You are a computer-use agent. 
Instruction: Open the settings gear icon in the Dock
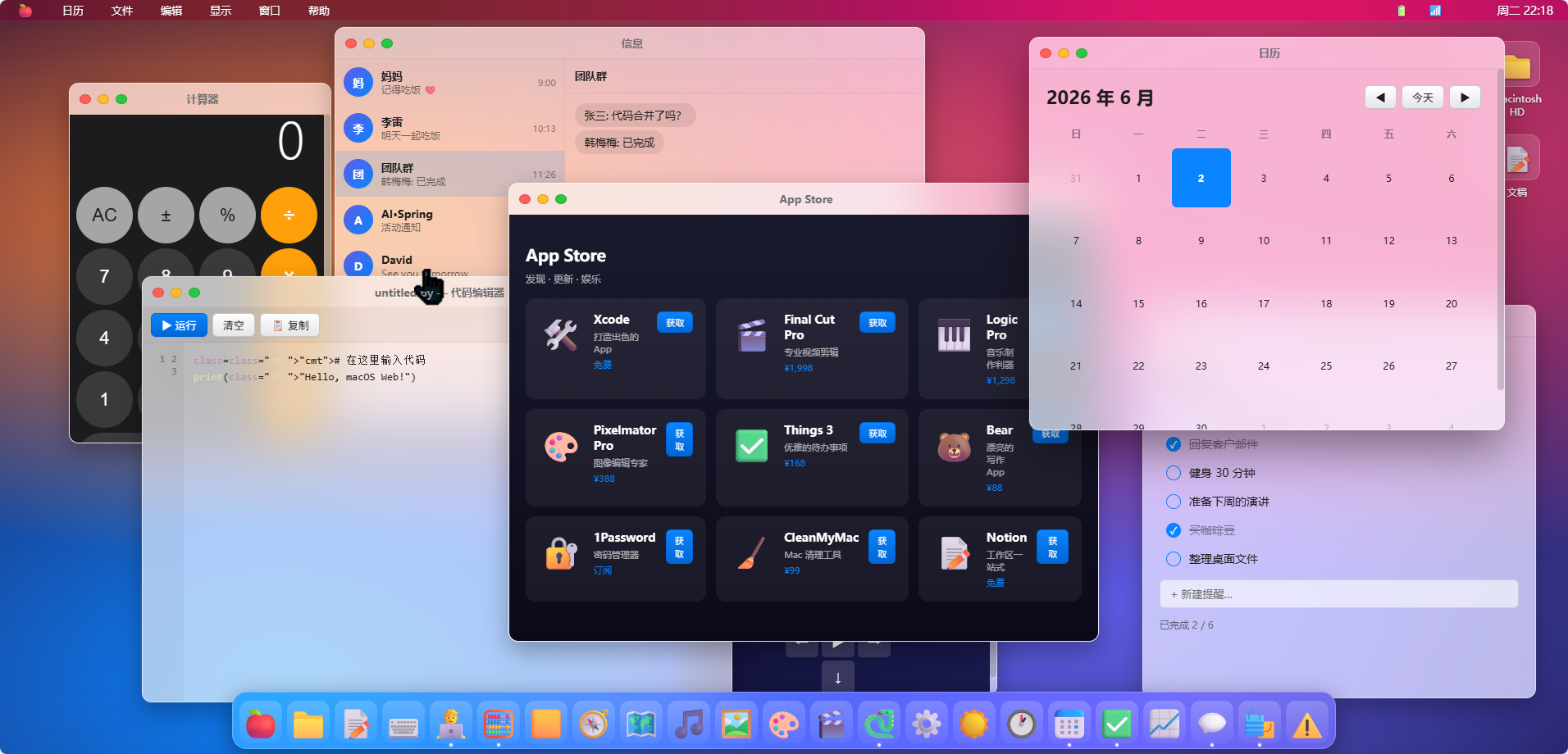click(x=927, y=724)
